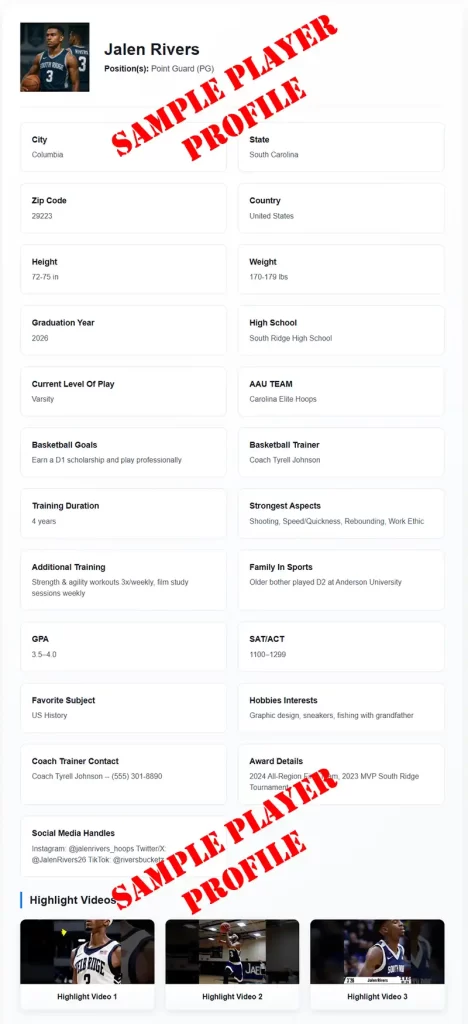This screenshot has height=1024, width=468.
Task: Click the Highlight Video 2 label
Action: (x=232, y=997)
